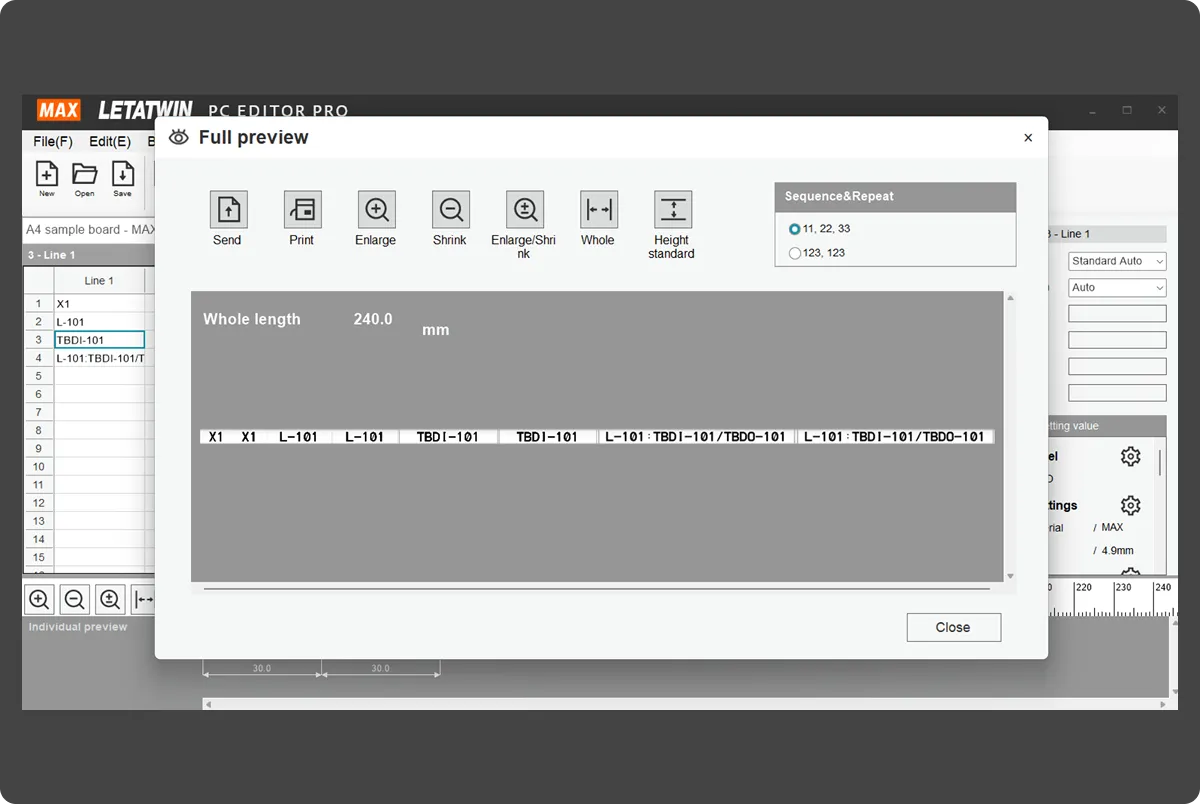The width and height of the screenshot is (1200, 804).
Task: Open gear icon beside the 'tings' label
Action: point(1130,505)
